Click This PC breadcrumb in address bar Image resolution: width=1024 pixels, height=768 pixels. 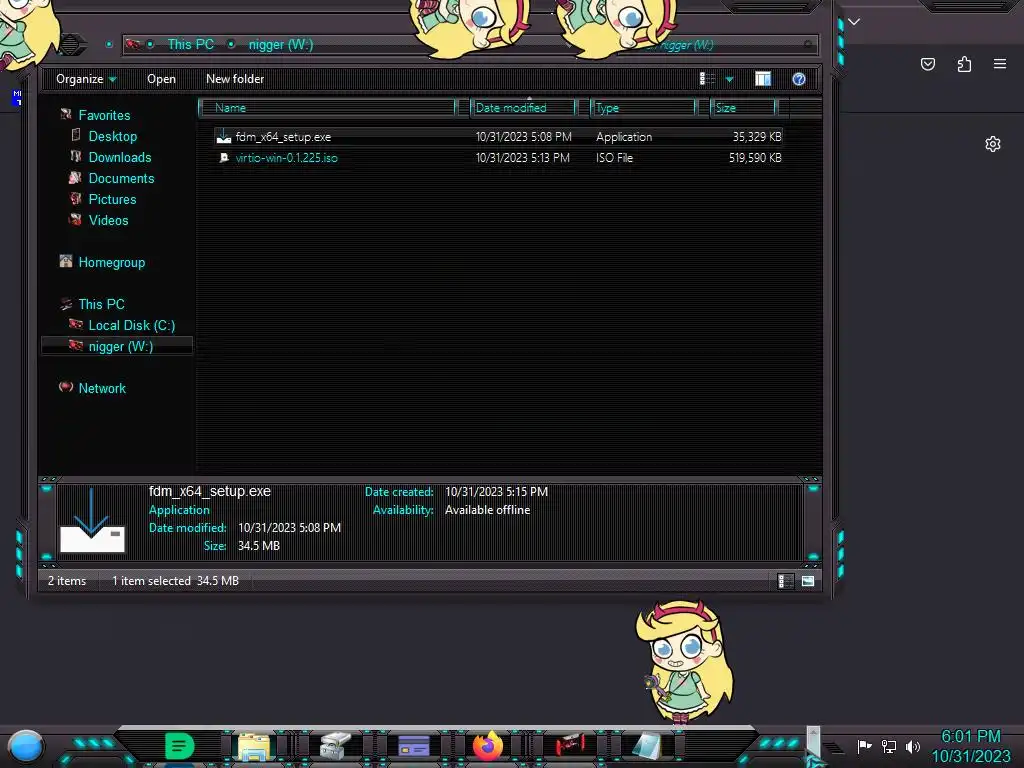pyautogui.click(x=190, y=44)
